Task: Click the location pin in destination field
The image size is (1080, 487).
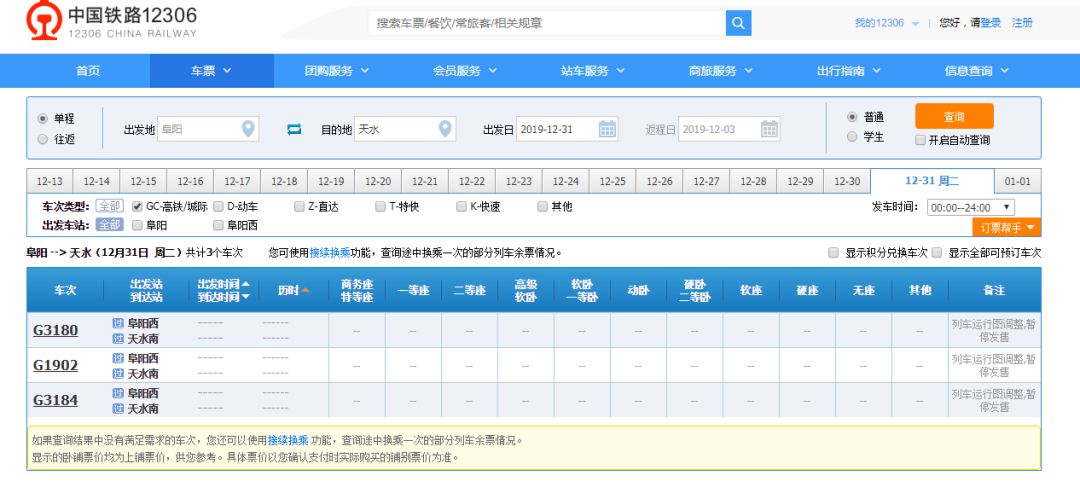Action: coord(446,129)
